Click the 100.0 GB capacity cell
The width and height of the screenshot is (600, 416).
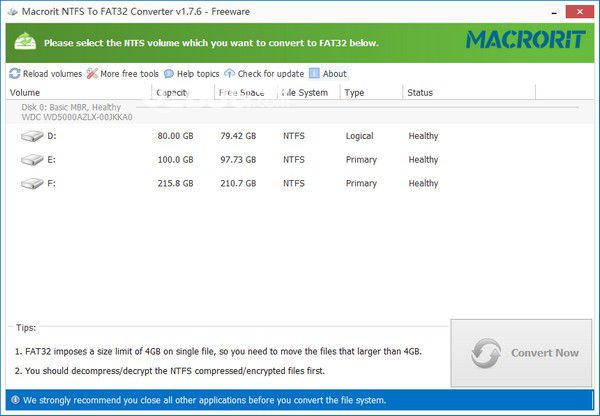point(175,160)
